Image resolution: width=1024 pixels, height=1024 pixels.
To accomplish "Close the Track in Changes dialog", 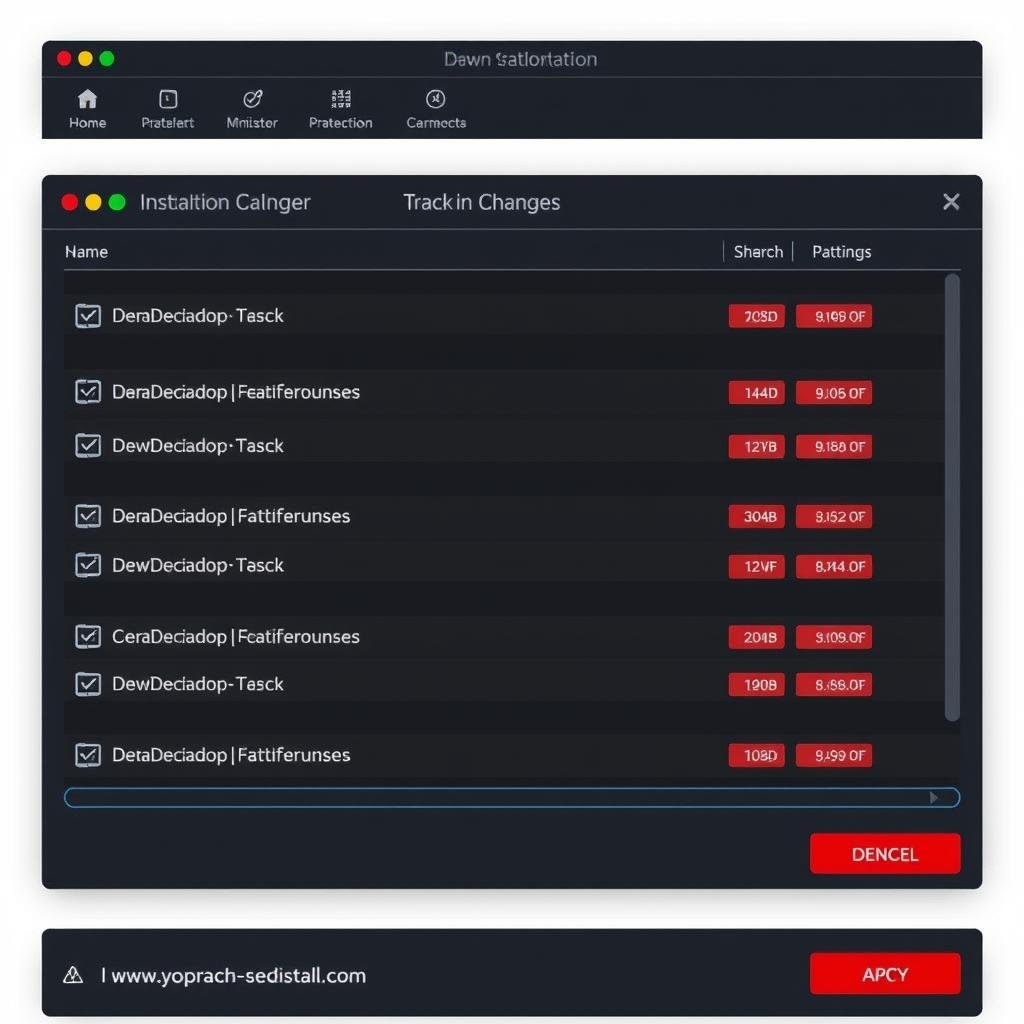I will (x=951, y=202).
